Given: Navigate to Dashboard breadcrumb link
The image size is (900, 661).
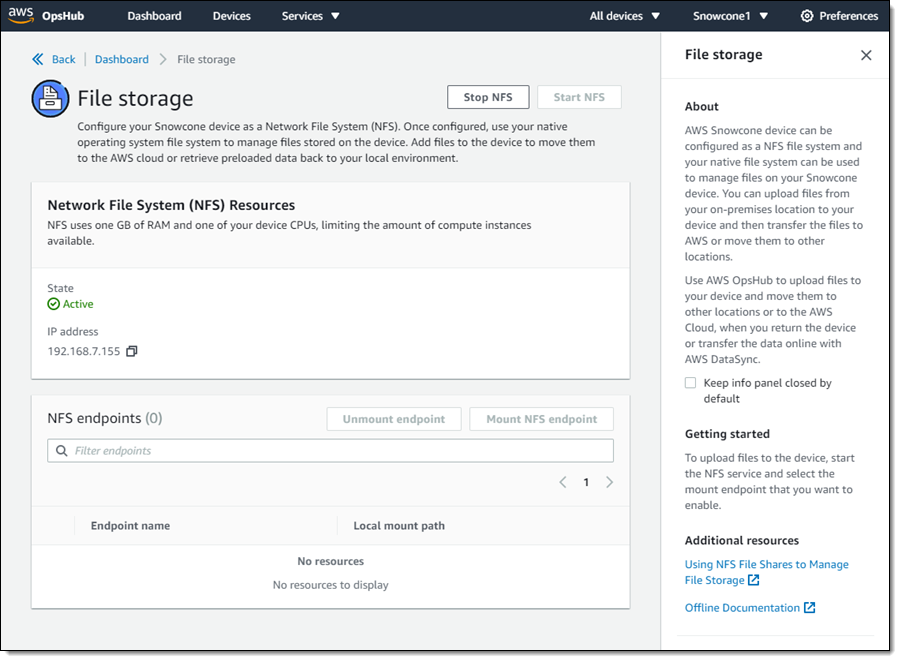Looking at the screenshot, I should tap(123, 59).
